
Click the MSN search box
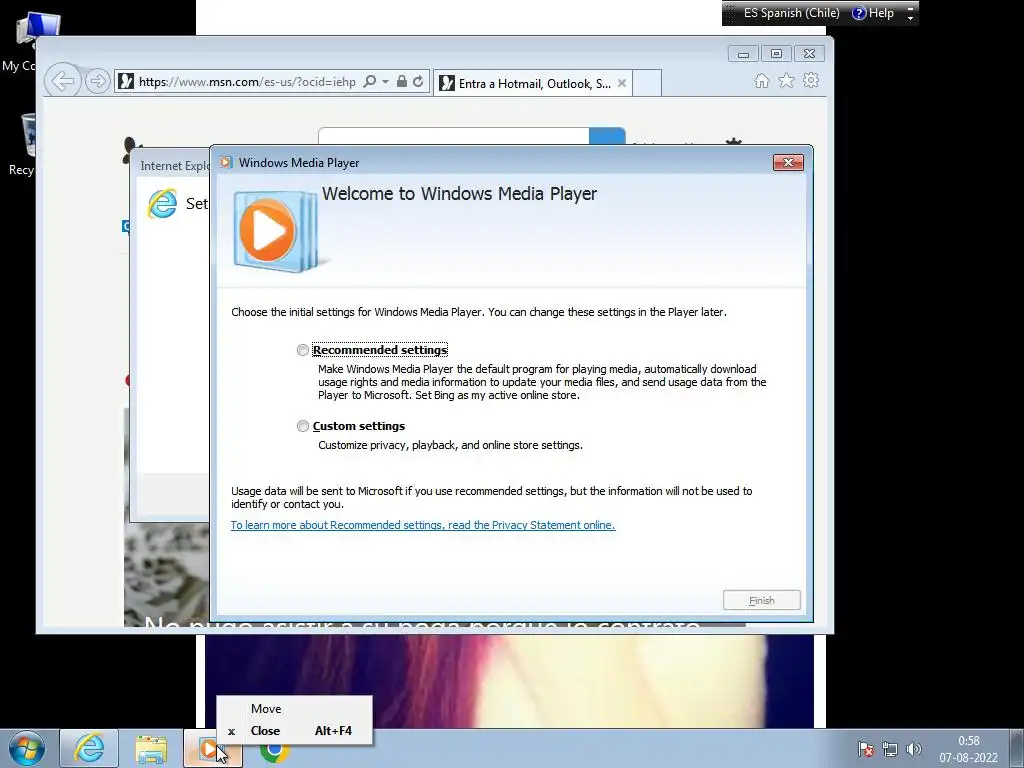454,136
